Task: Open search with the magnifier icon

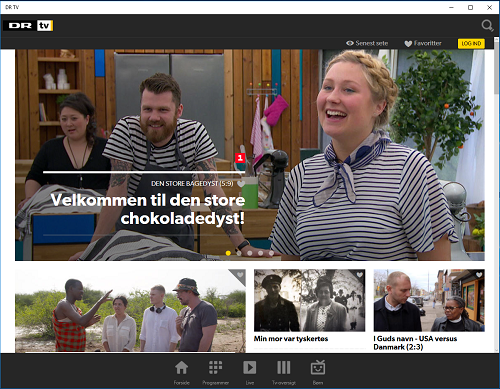Action: [x=487, y=26]
